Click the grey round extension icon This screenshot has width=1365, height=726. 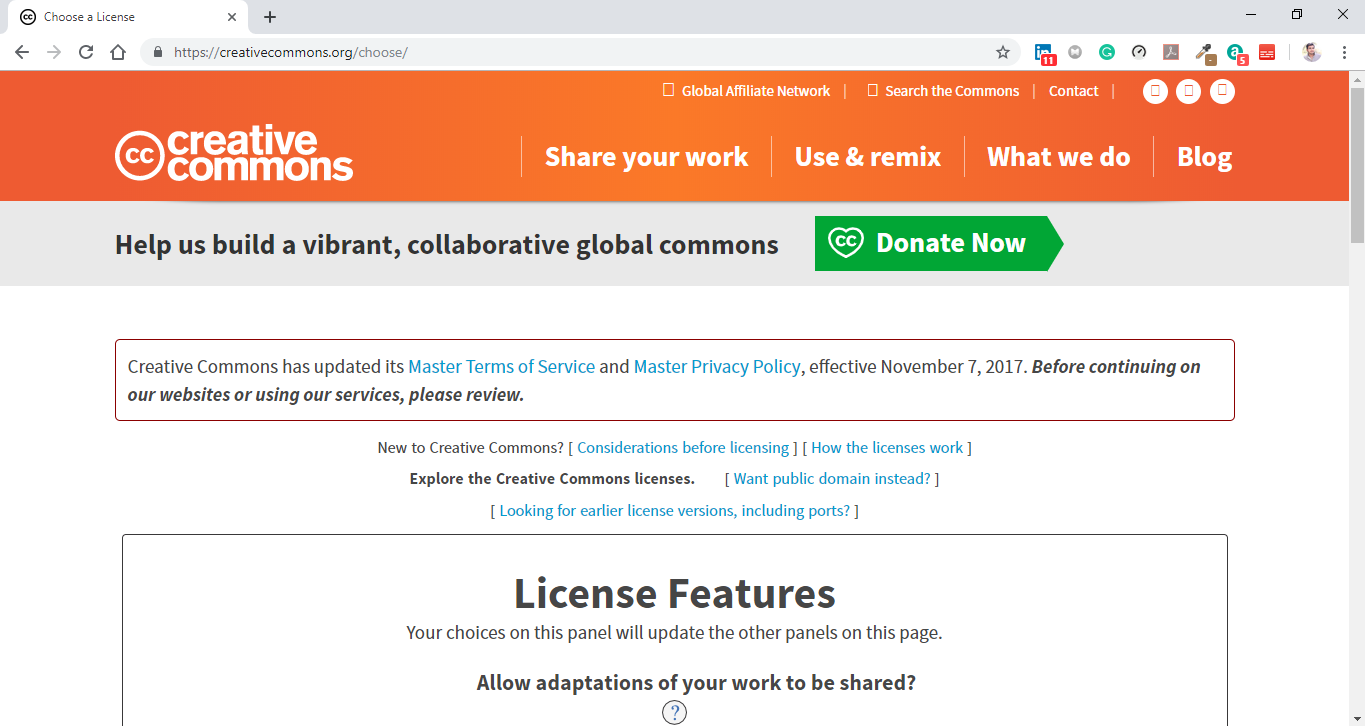(1075, 52)
